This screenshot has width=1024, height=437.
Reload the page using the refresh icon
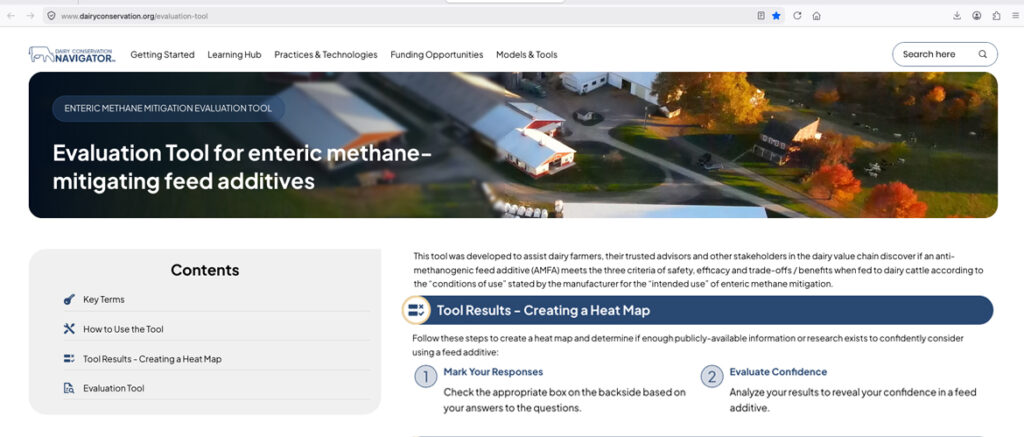tap(797, 16)
